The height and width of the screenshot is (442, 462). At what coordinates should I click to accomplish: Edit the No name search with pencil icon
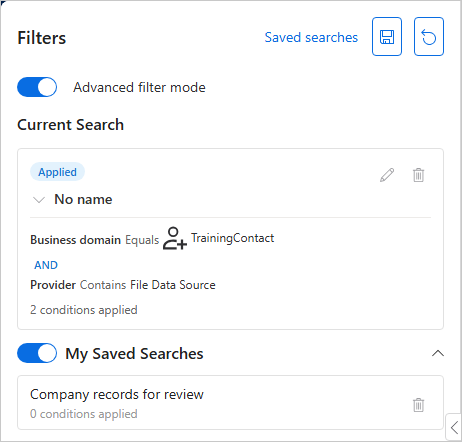387,175
